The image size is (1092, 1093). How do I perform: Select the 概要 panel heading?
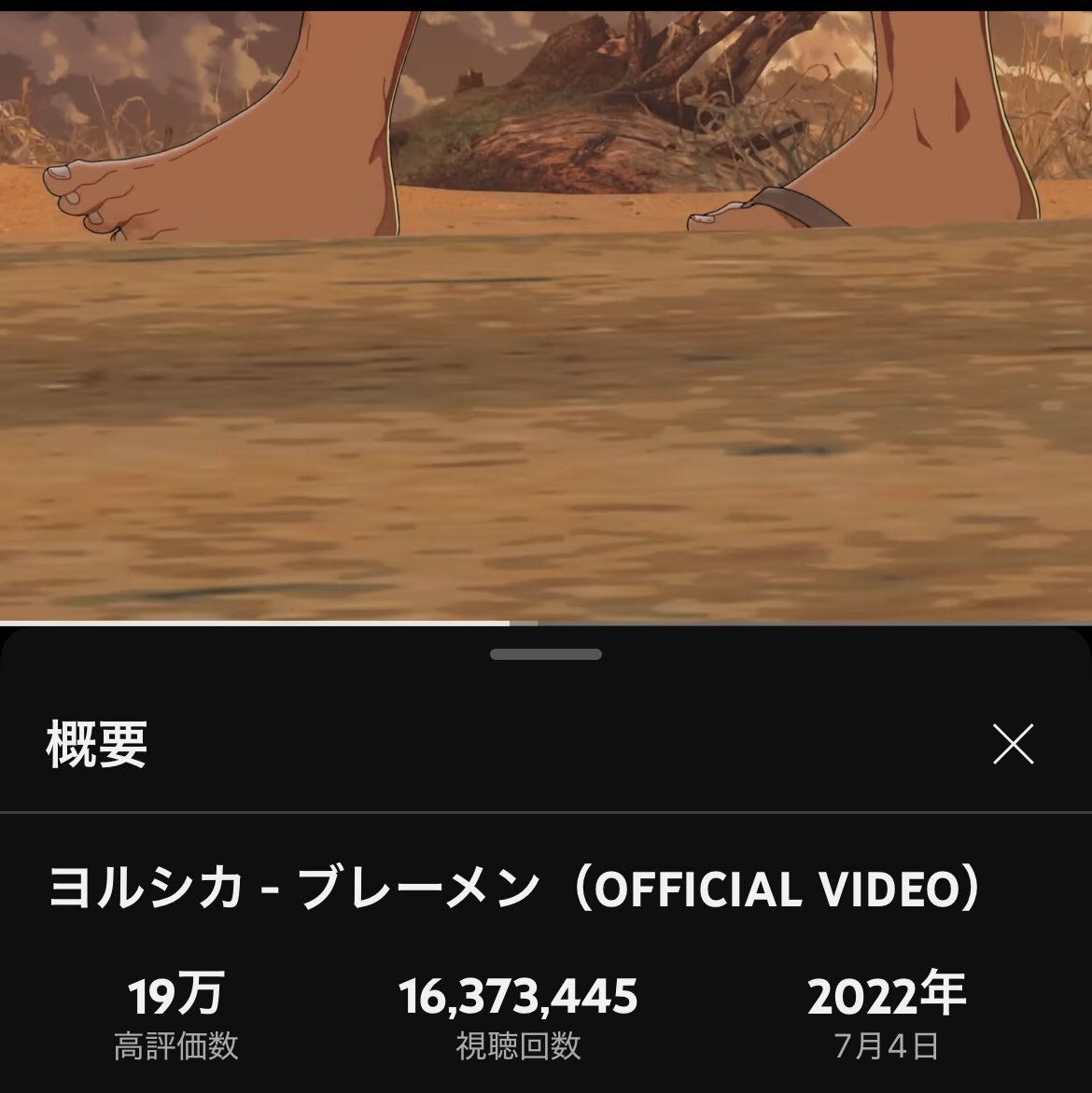[x=97, y=745]
